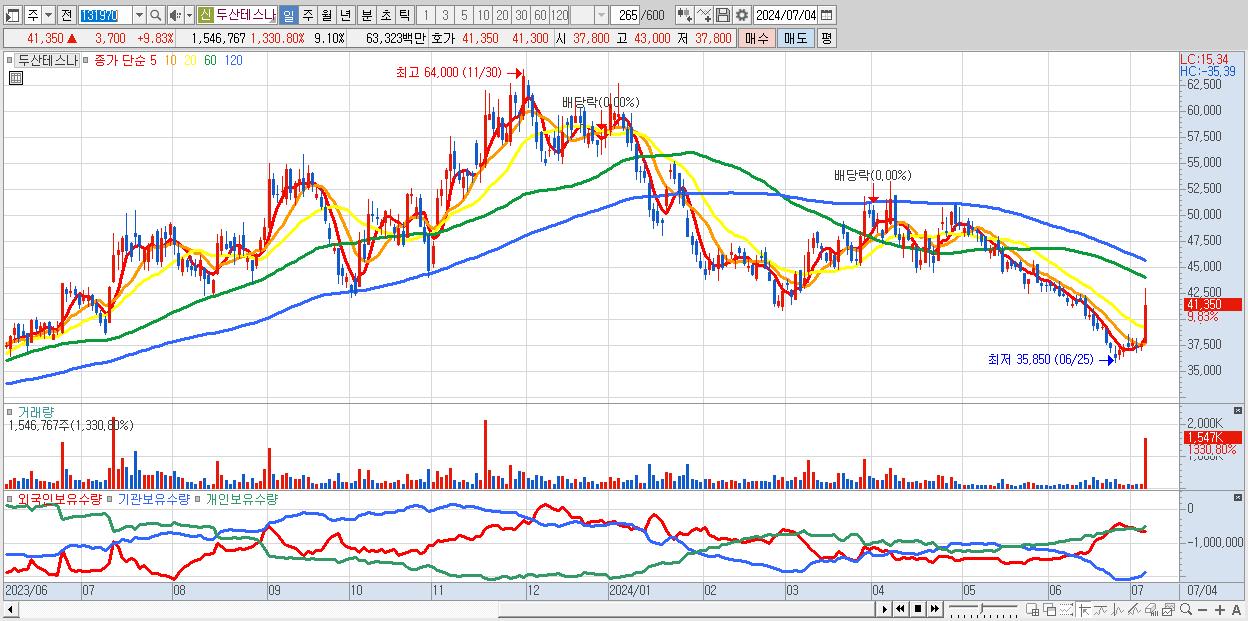Click the play button in bottom playback controls
The height and width of the screenshot is (621, 1248).
(x=885, y=609)
